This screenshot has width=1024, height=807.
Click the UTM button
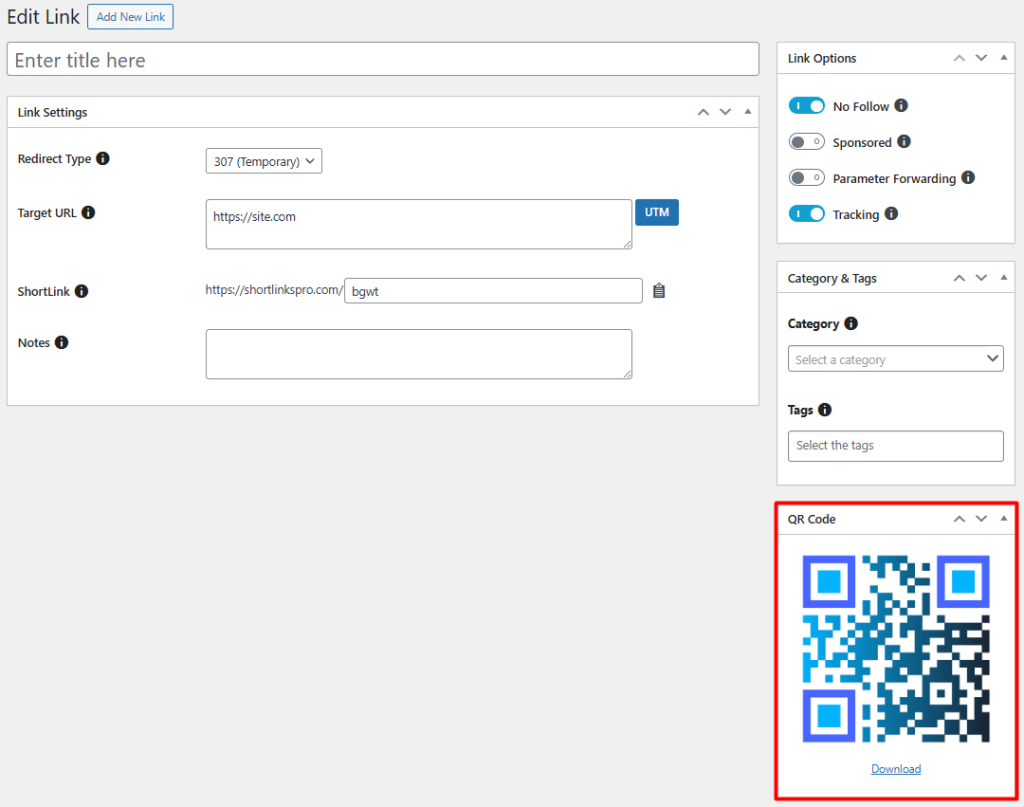[657, 212]
